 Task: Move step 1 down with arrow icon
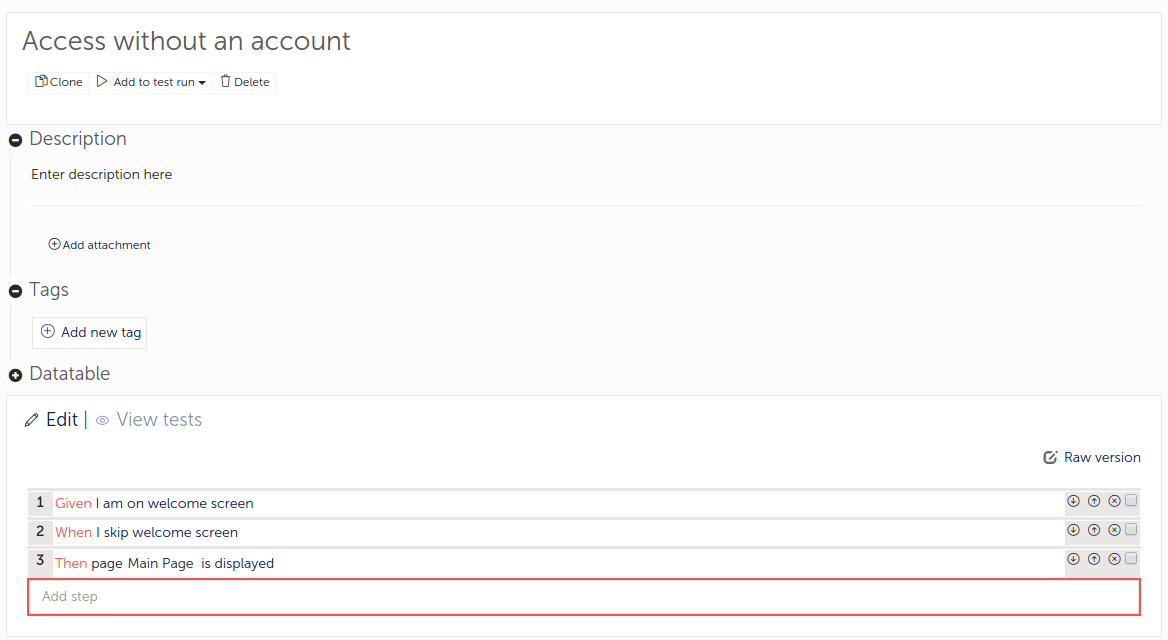point(1073,501)
